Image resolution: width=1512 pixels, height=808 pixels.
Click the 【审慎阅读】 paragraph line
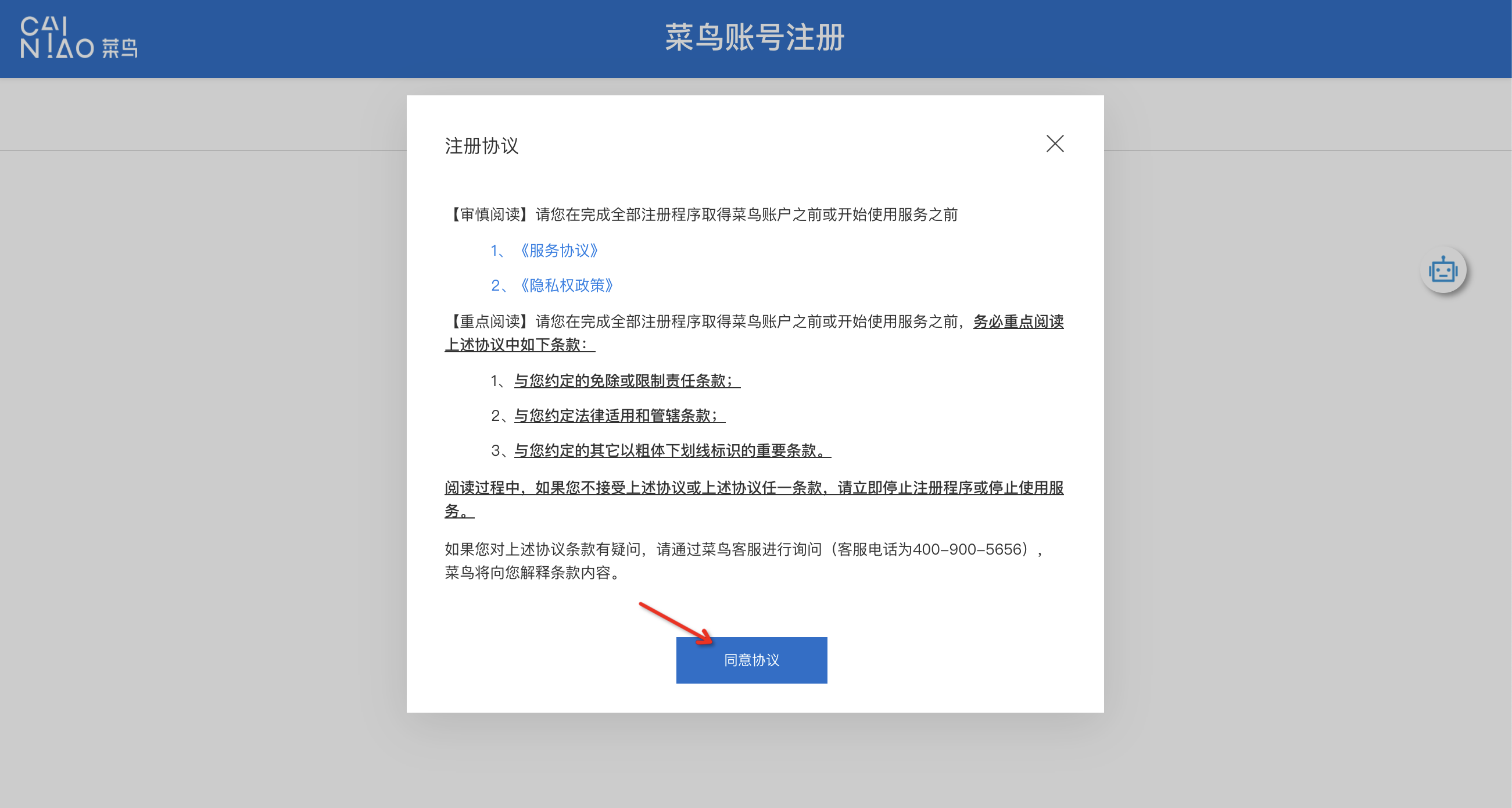(701, 214)
